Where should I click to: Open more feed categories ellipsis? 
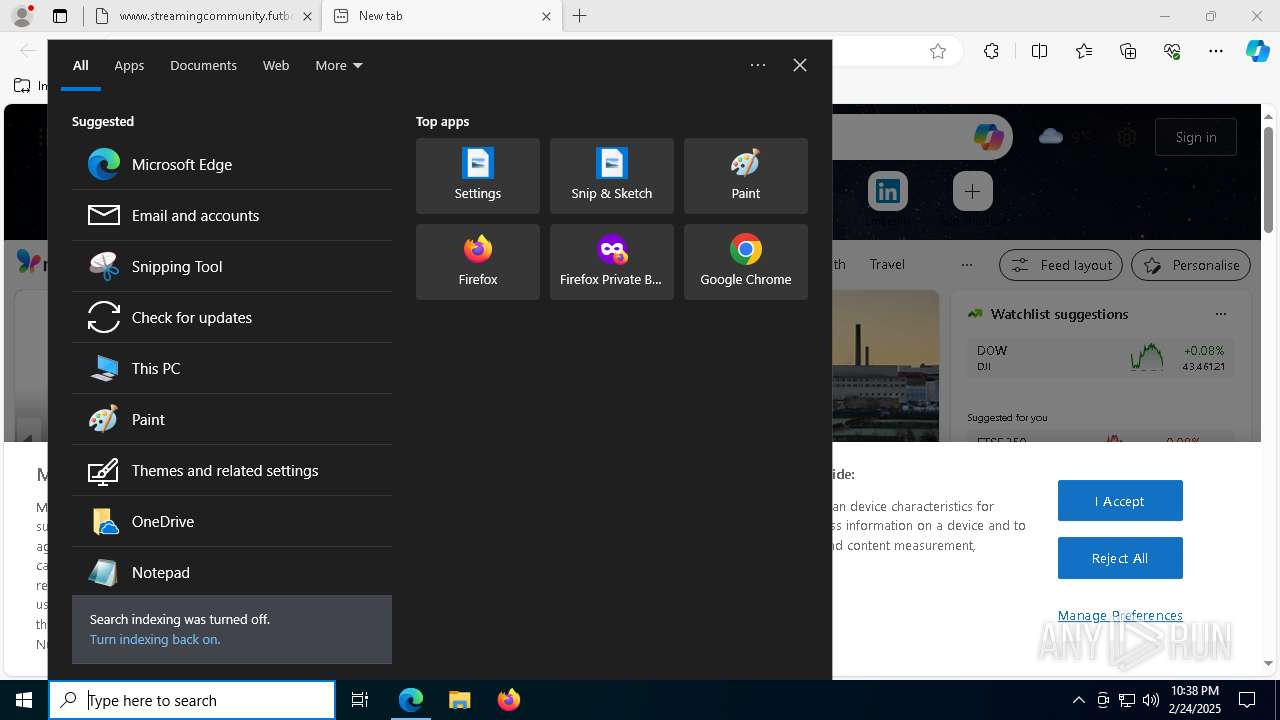click(966, 264)
